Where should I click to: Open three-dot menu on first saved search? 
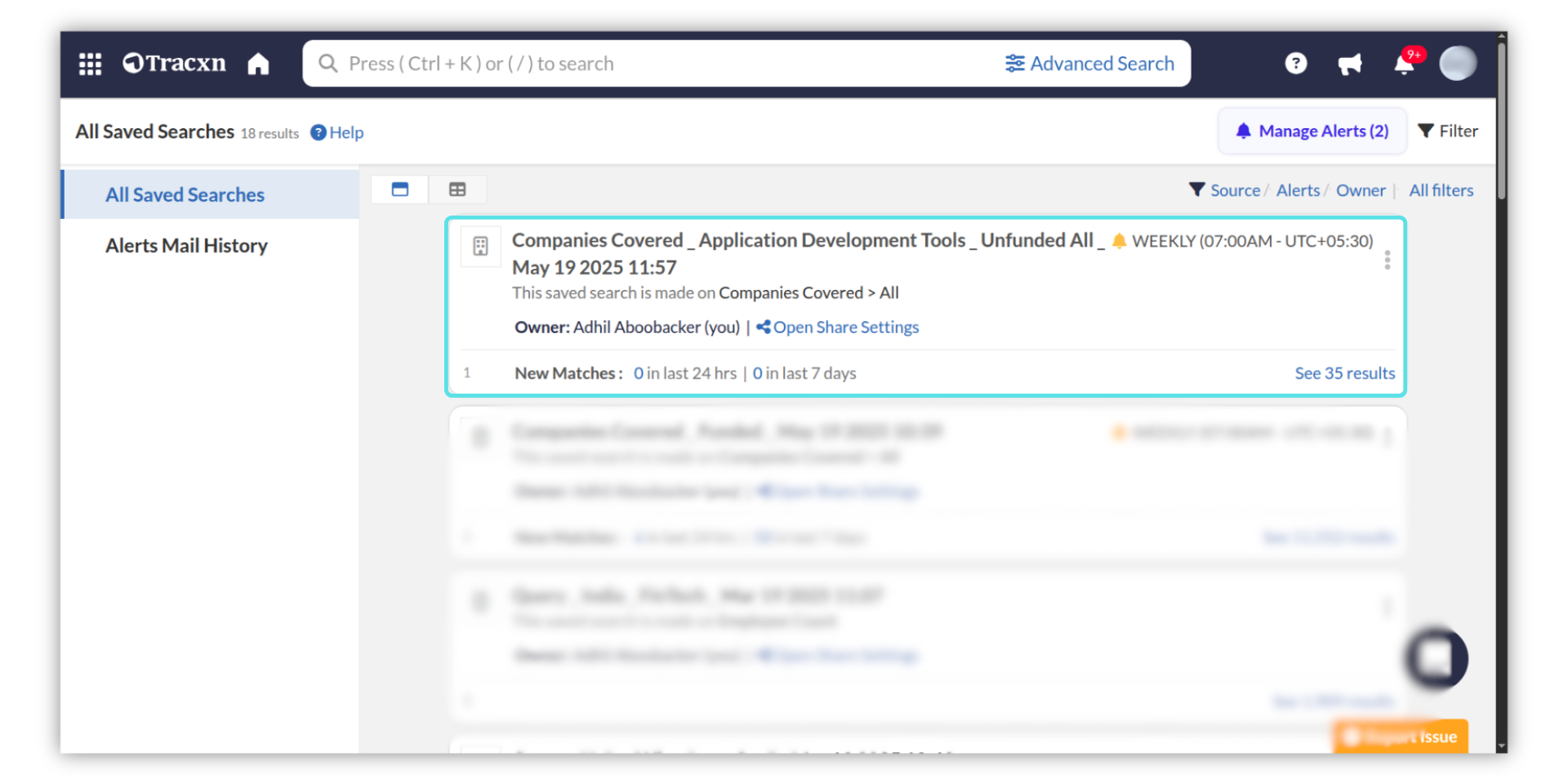(x=1387, y=261)
